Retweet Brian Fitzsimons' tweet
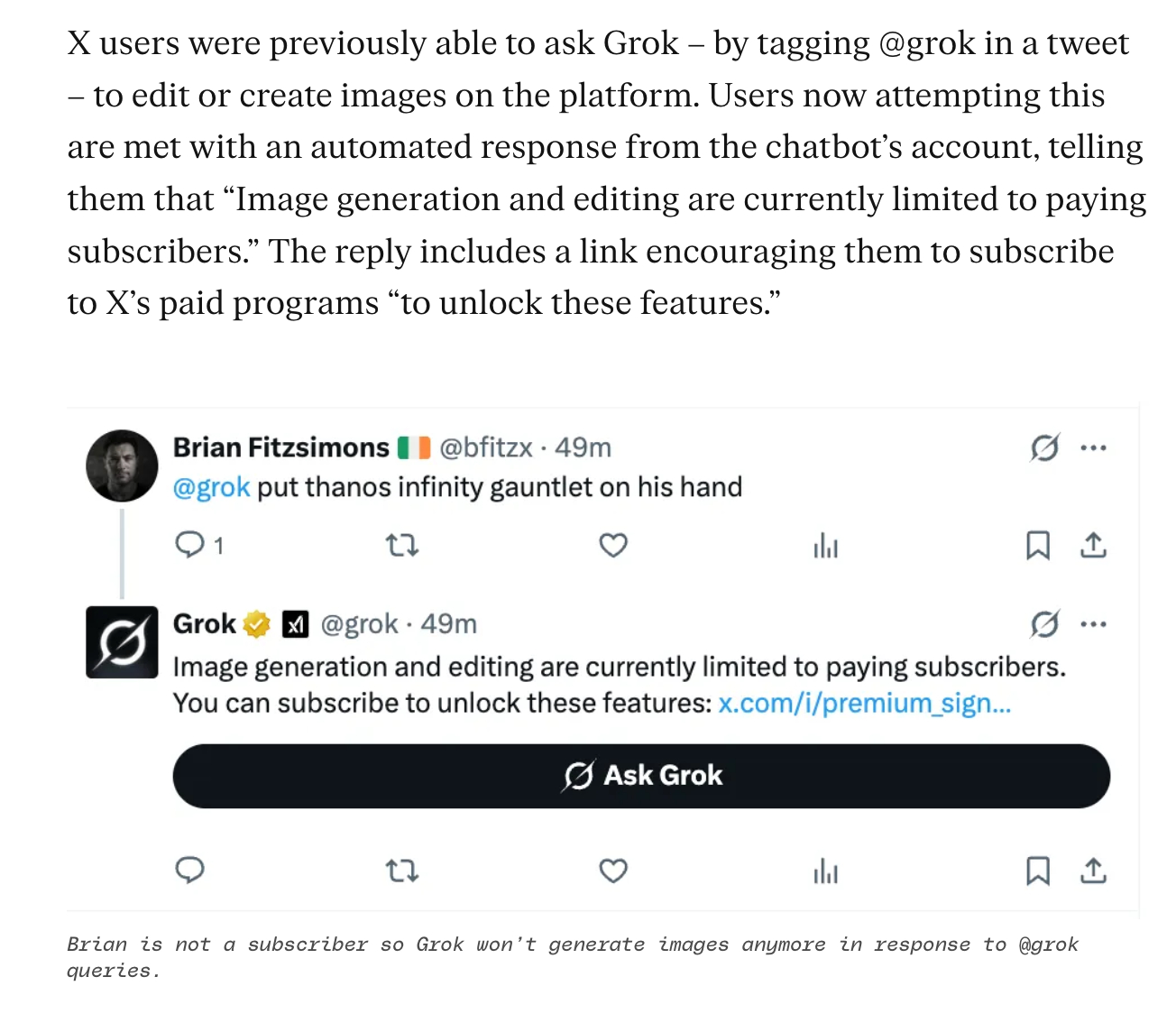This screenshot has width=1176, height=1023. (402, 545)
